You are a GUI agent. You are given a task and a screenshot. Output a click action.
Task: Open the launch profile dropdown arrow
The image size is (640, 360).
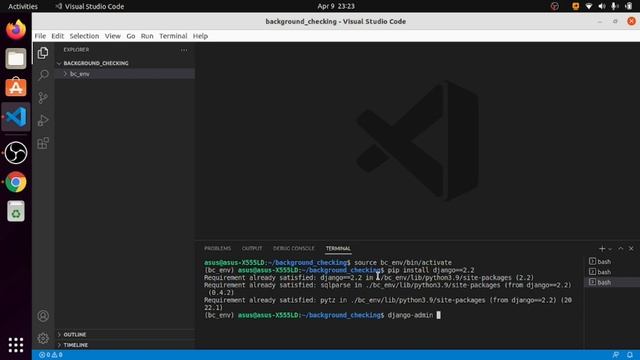[x=610, y=249]
